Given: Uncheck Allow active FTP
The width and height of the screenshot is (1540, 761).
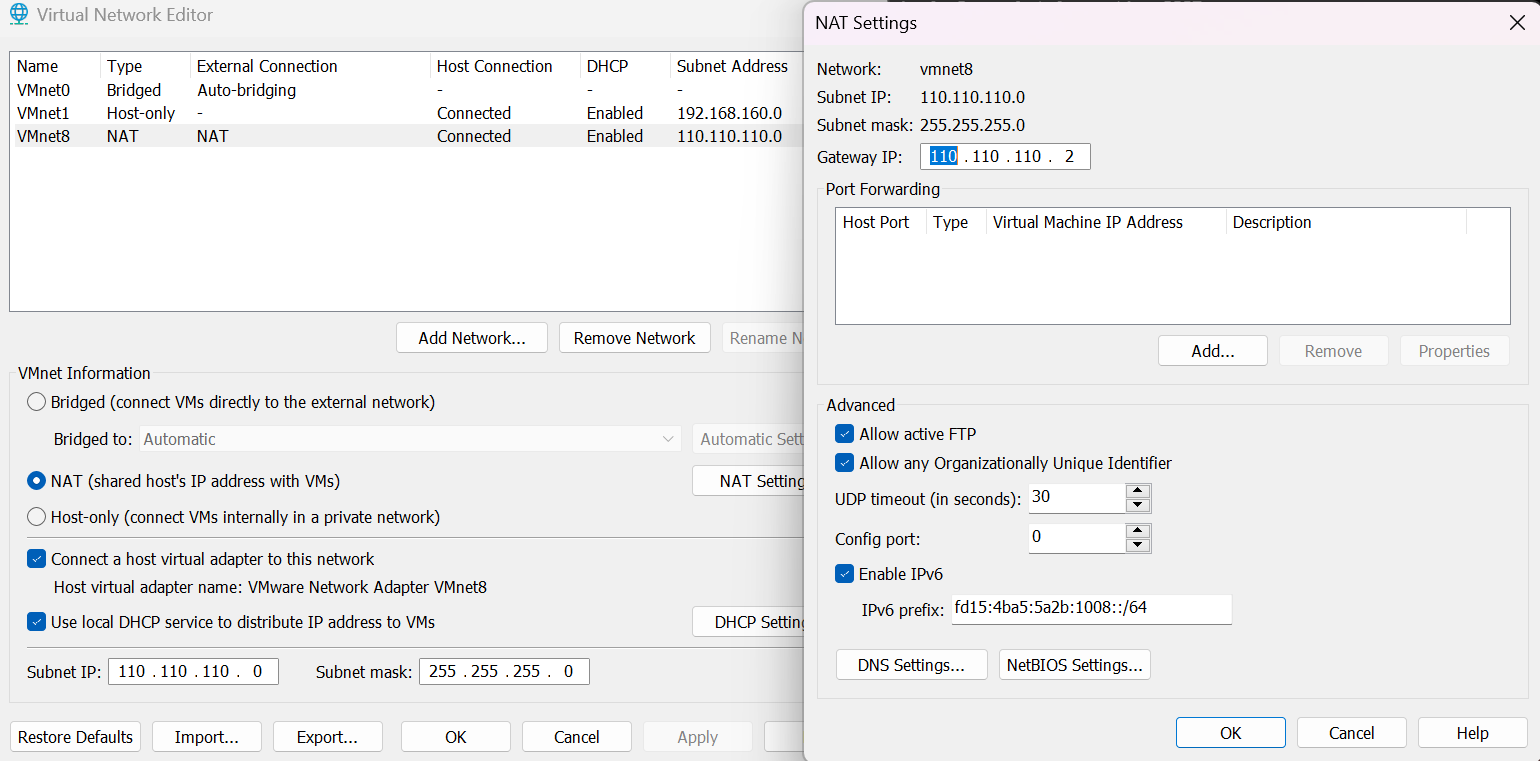Looking at the screenshot, I should pyautogui.click(x=844, y=434).
